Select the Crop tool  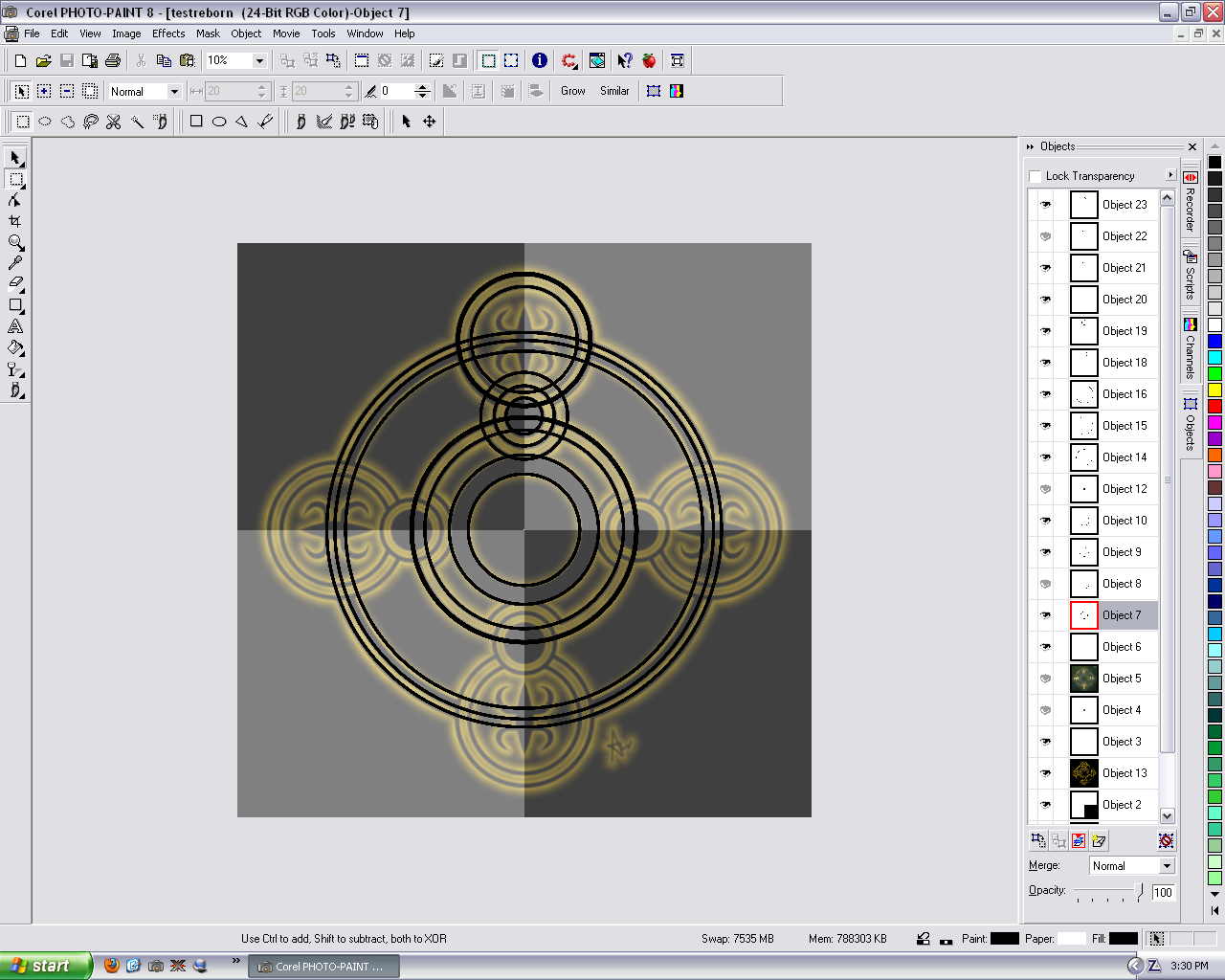tap(15, 221)
